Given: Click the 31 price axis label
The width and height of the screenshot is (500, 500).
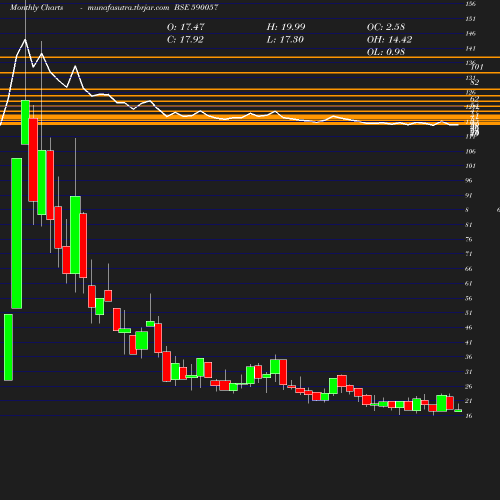Looking at the screenshot, I should 469,372.
